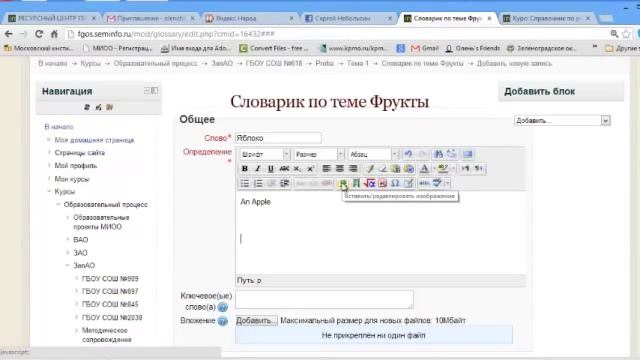Switch to the Facebook browser tab
640x360 pixels.
348,18
